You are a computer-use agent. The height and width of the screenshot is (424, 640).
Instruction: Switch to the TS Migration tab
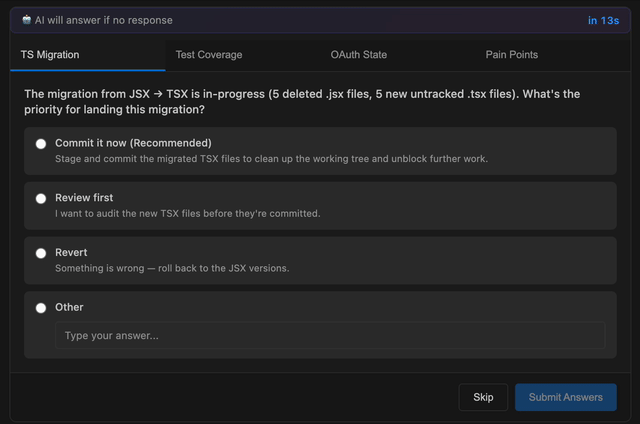pos(50,55)
